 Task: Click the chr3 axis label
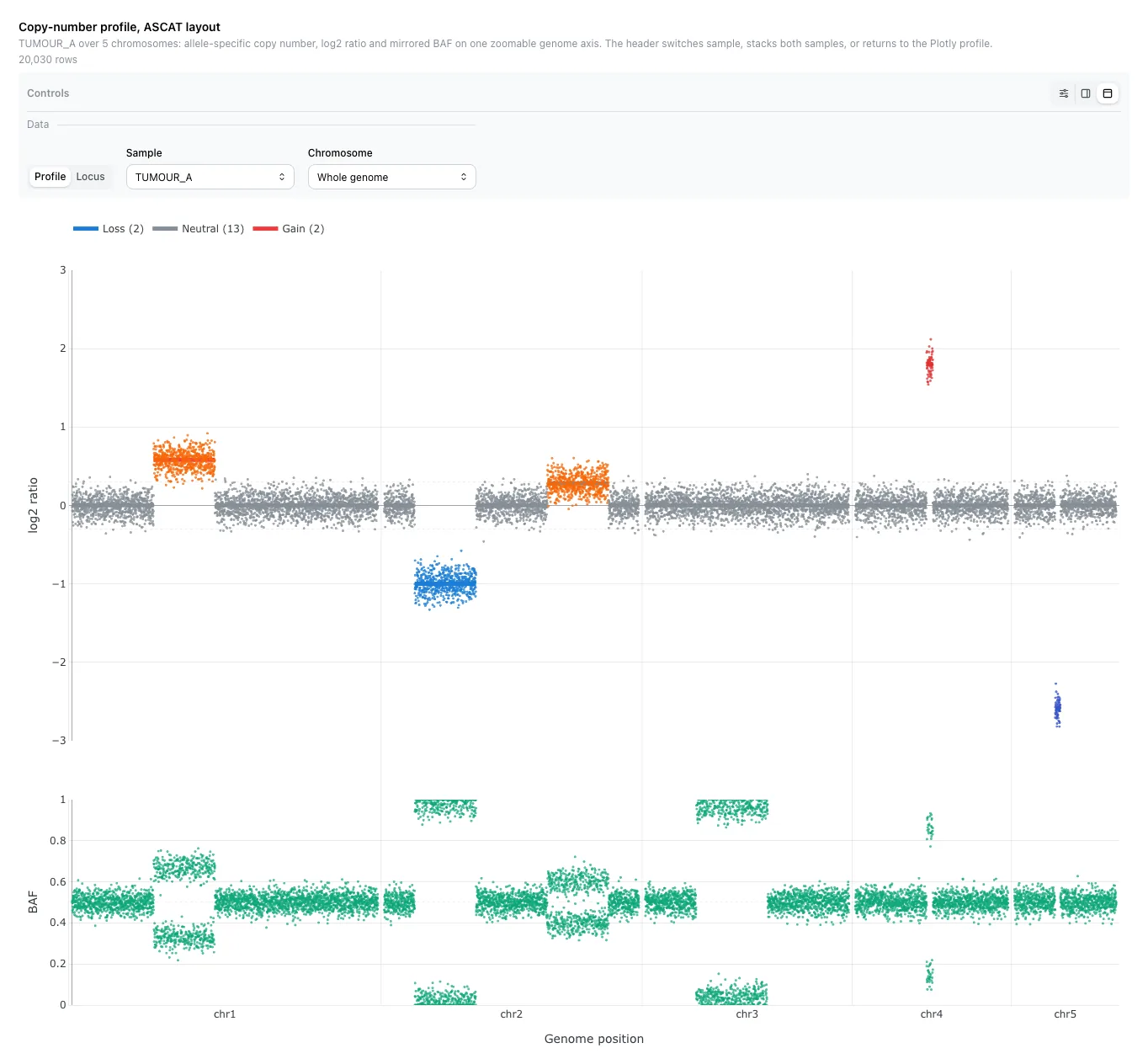[x=747, y=1014]
